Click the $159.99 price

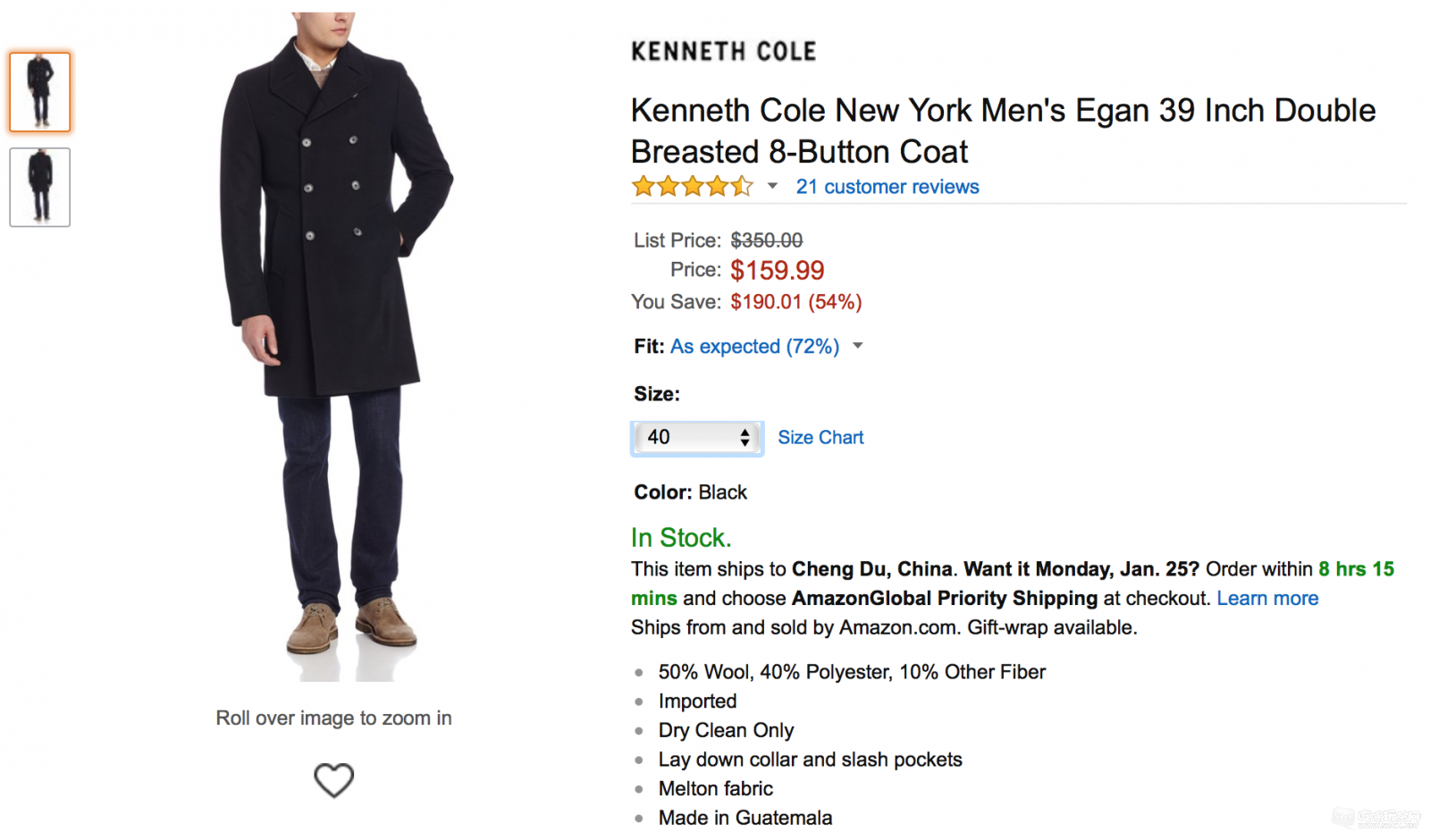[x=778, y=271]
